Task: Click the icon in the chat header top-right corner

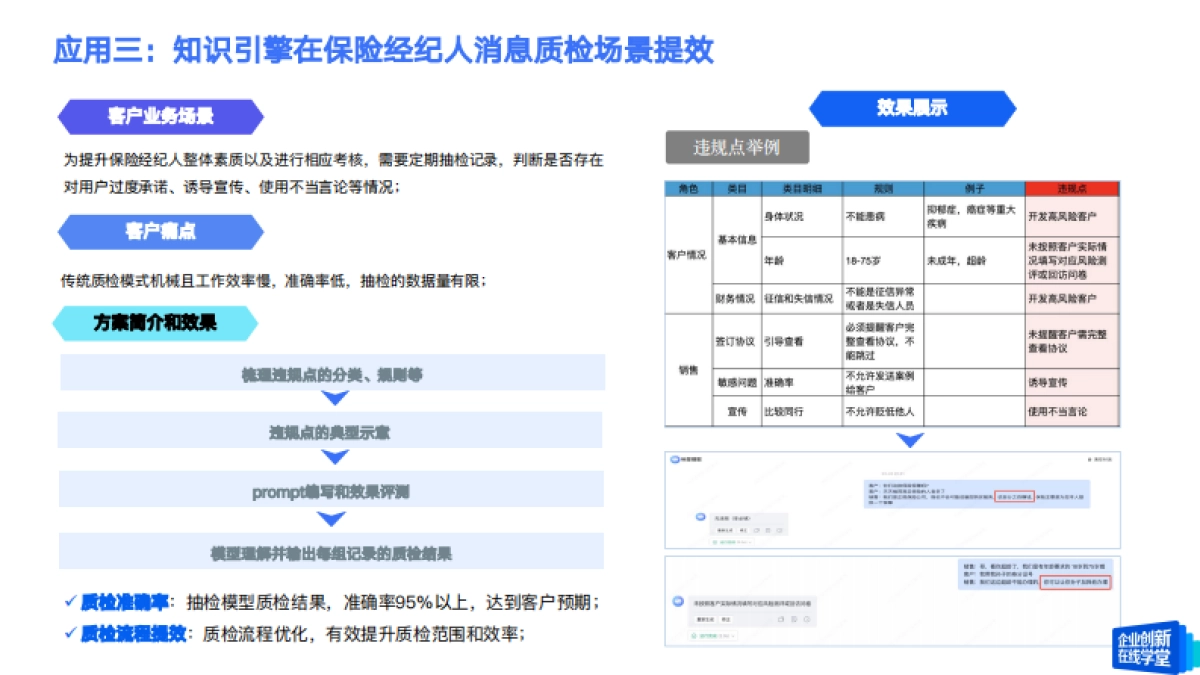Action: (1088, 459)
